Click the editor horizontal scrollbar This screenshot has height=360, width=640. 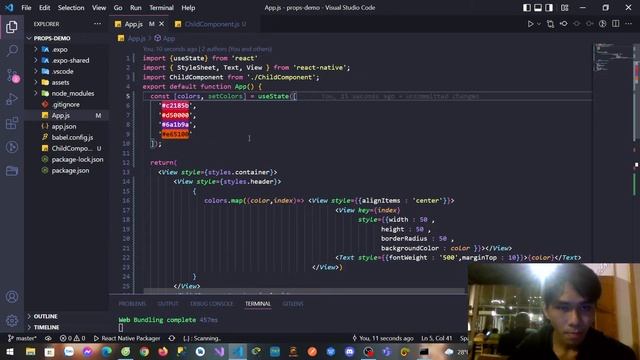[304, 291]
